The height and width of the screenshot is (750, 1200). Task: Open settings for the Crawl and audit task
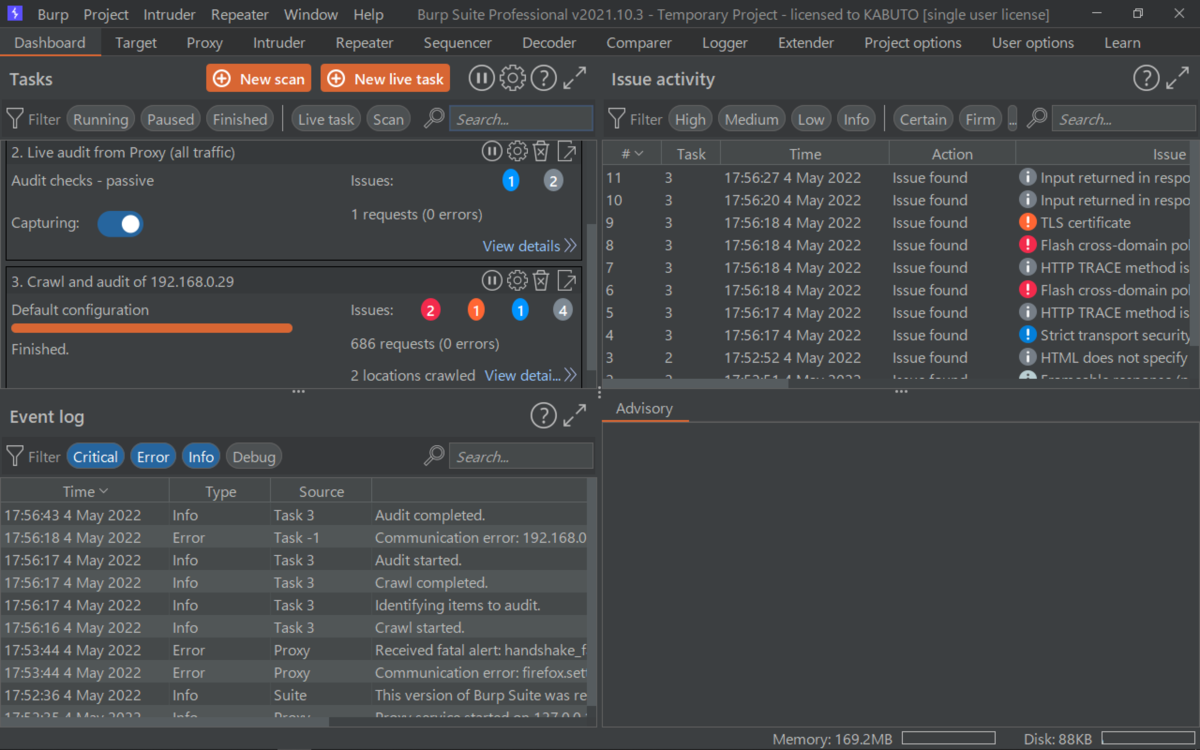[517, 281]
